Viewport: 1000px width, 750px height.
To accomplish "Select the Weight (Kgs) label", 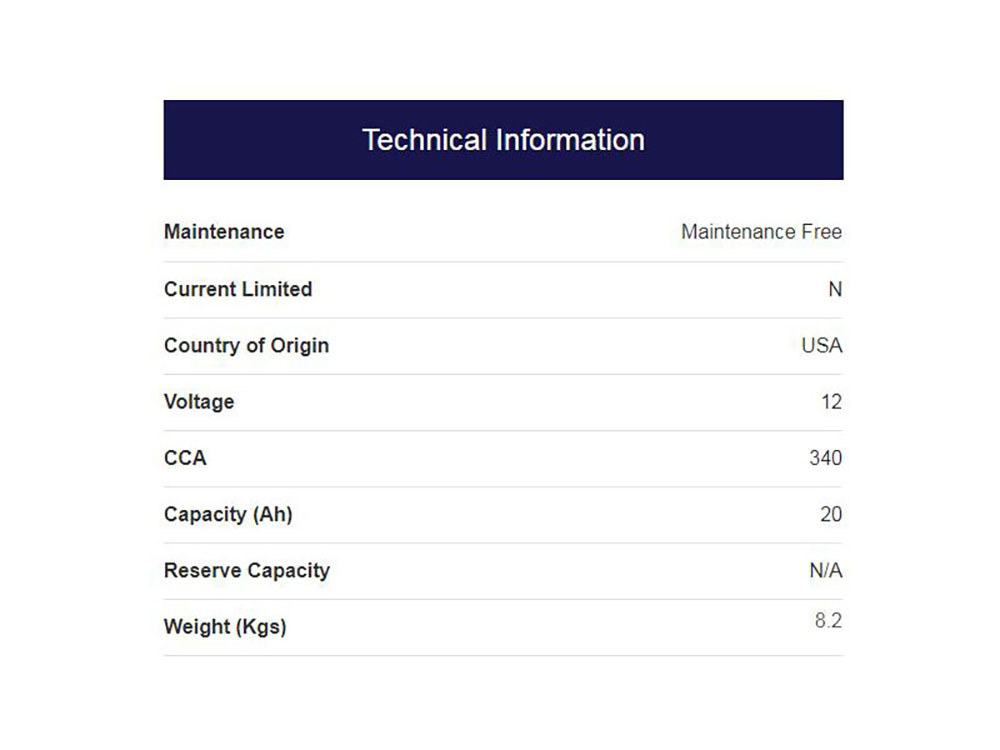I will [x=225, y=628].
